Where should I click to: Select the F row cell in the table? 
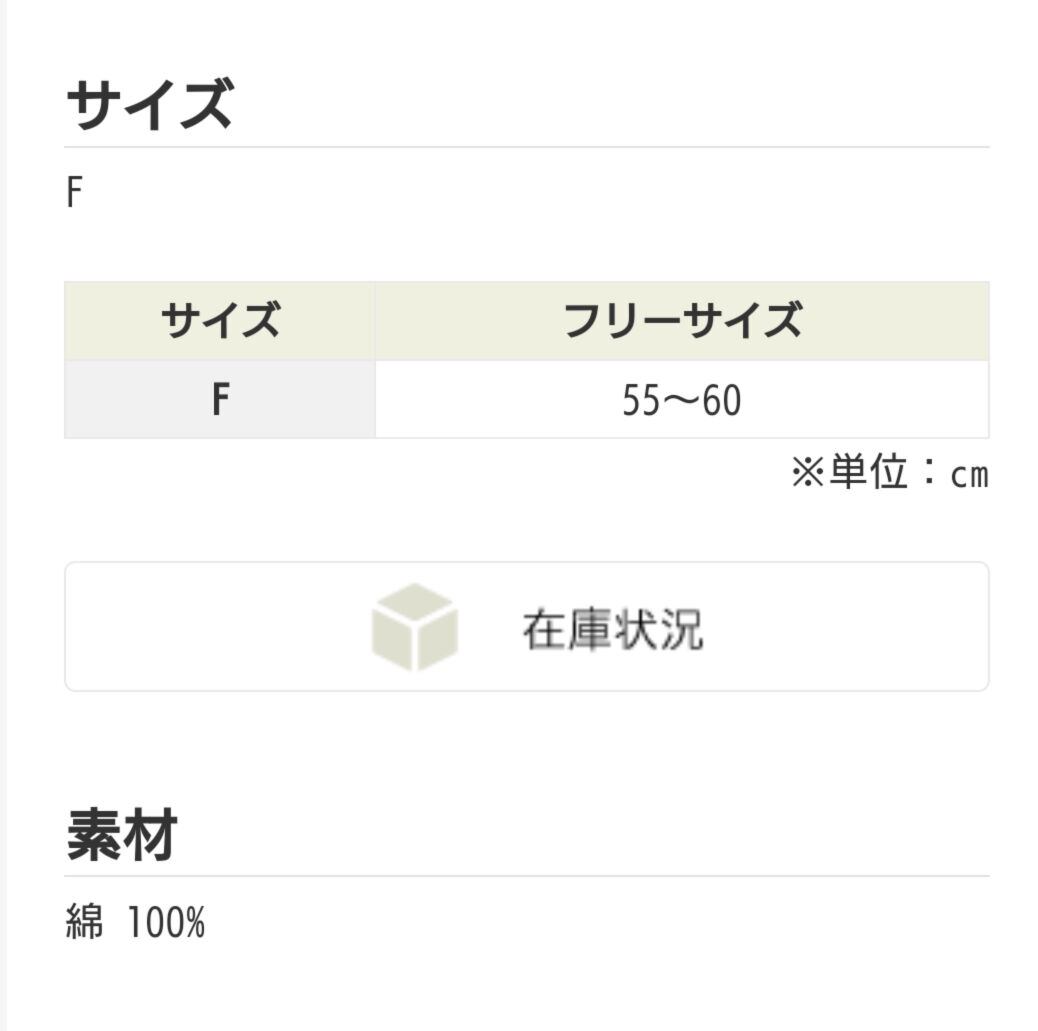pos(220,400)
